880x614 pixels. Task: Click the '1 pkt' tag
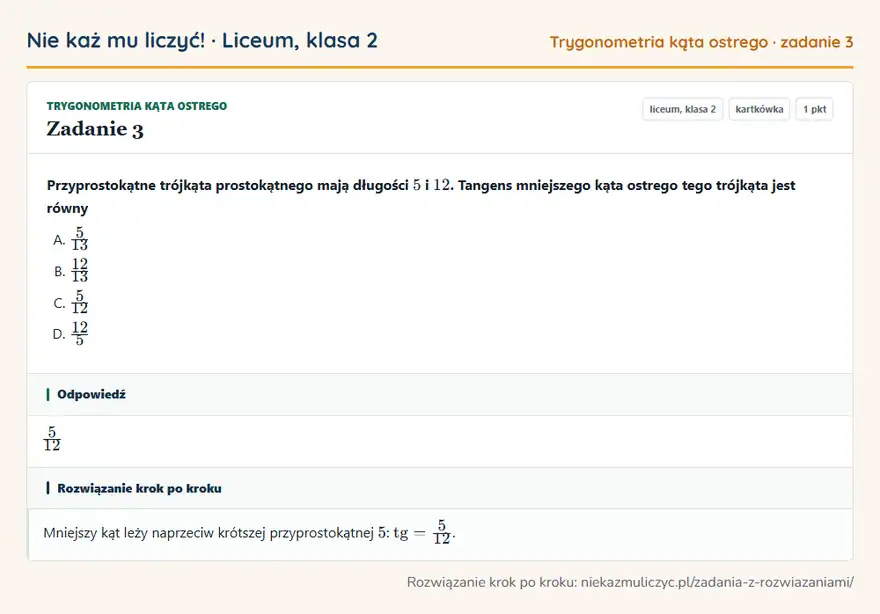pyautogui.click(x=814, y=109)
